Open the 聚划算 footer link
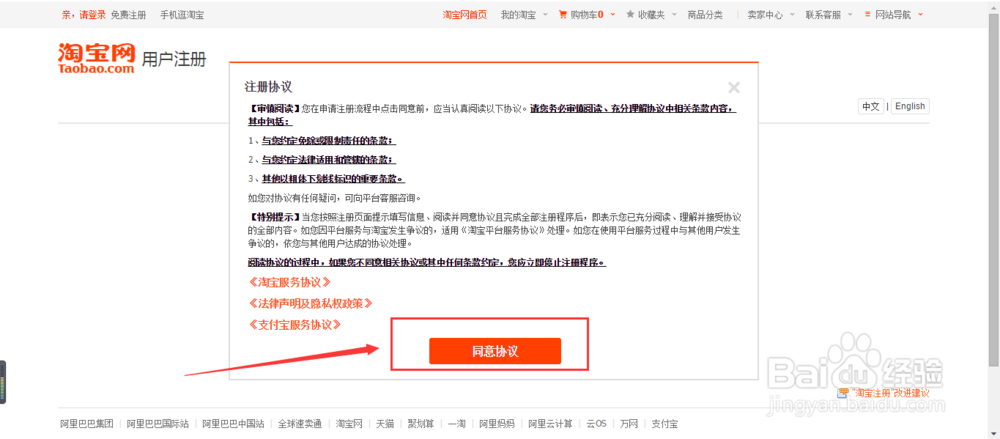The image size is (1000, 439). pyautogui.click(x=421, y=424)
